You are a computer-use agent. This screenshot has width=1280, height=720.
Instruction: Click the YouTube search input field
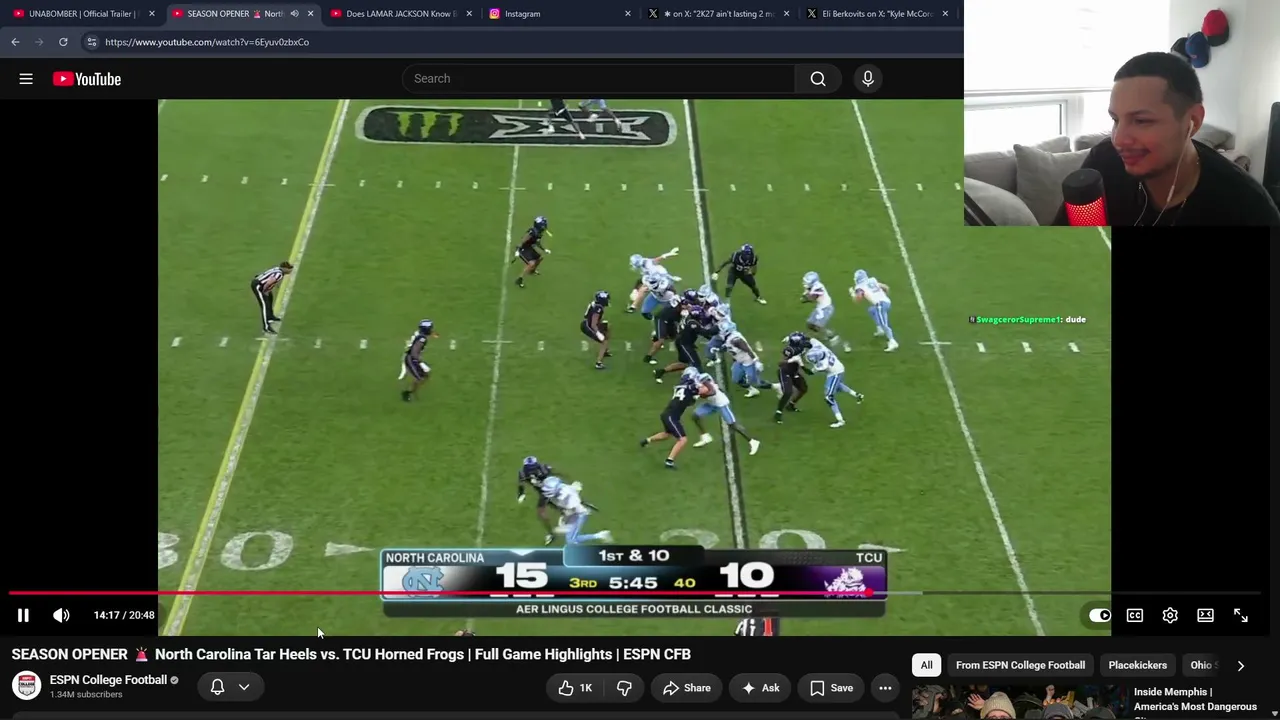click(598, 79)
